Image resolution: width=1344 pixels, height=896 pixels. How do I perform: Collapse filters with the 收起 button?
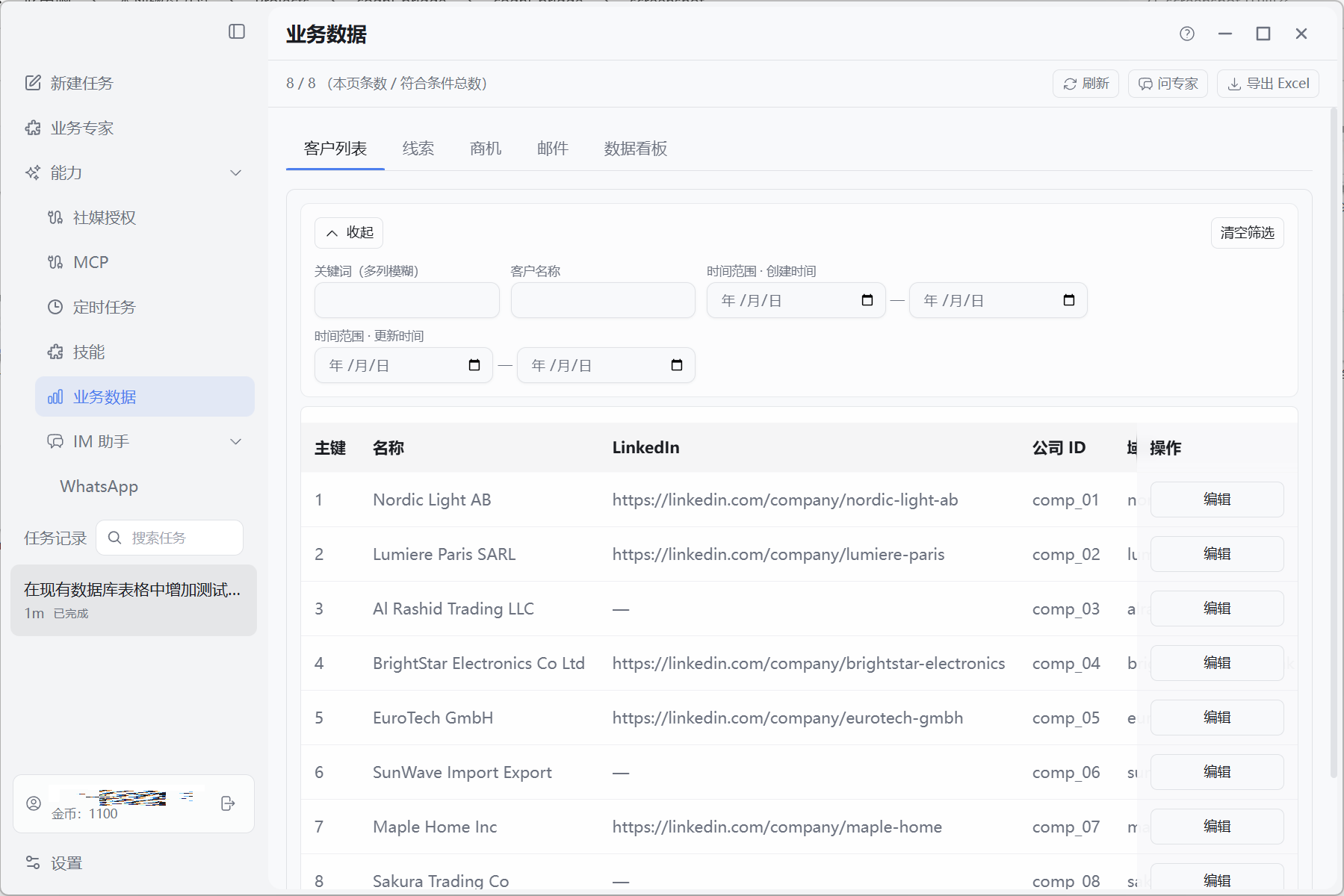click(x=349, y=233)
